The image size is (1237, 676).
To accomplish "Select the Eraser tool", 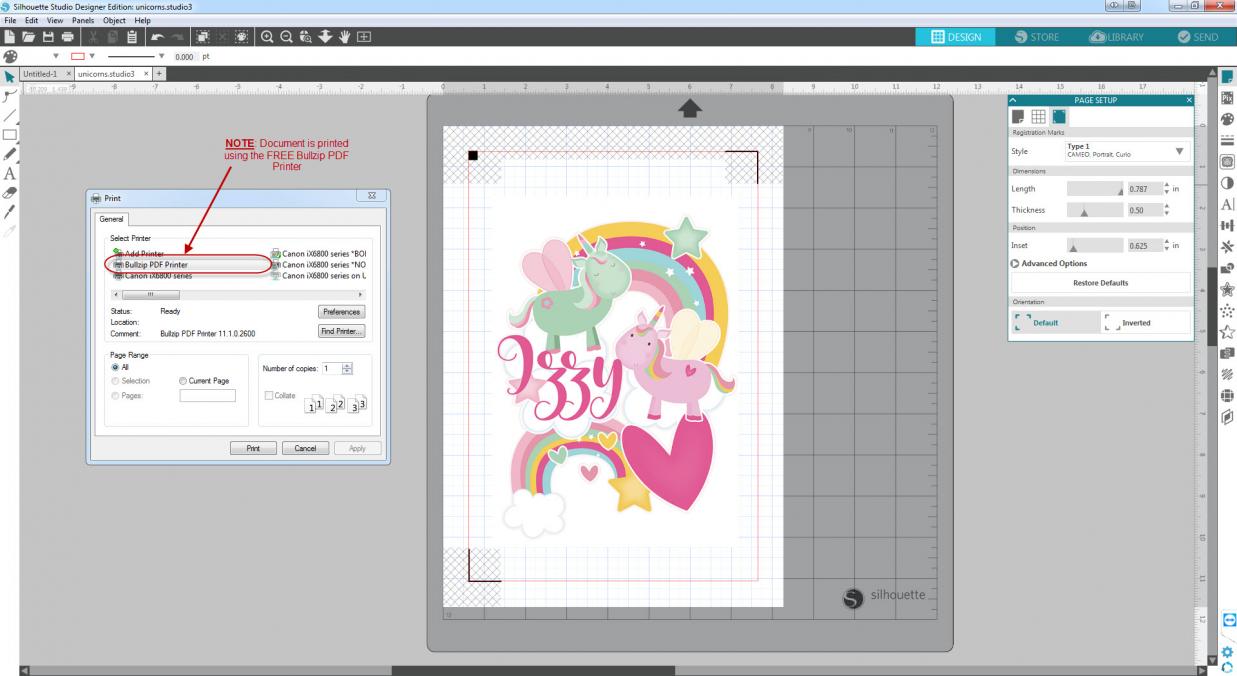I will point(10,193).
